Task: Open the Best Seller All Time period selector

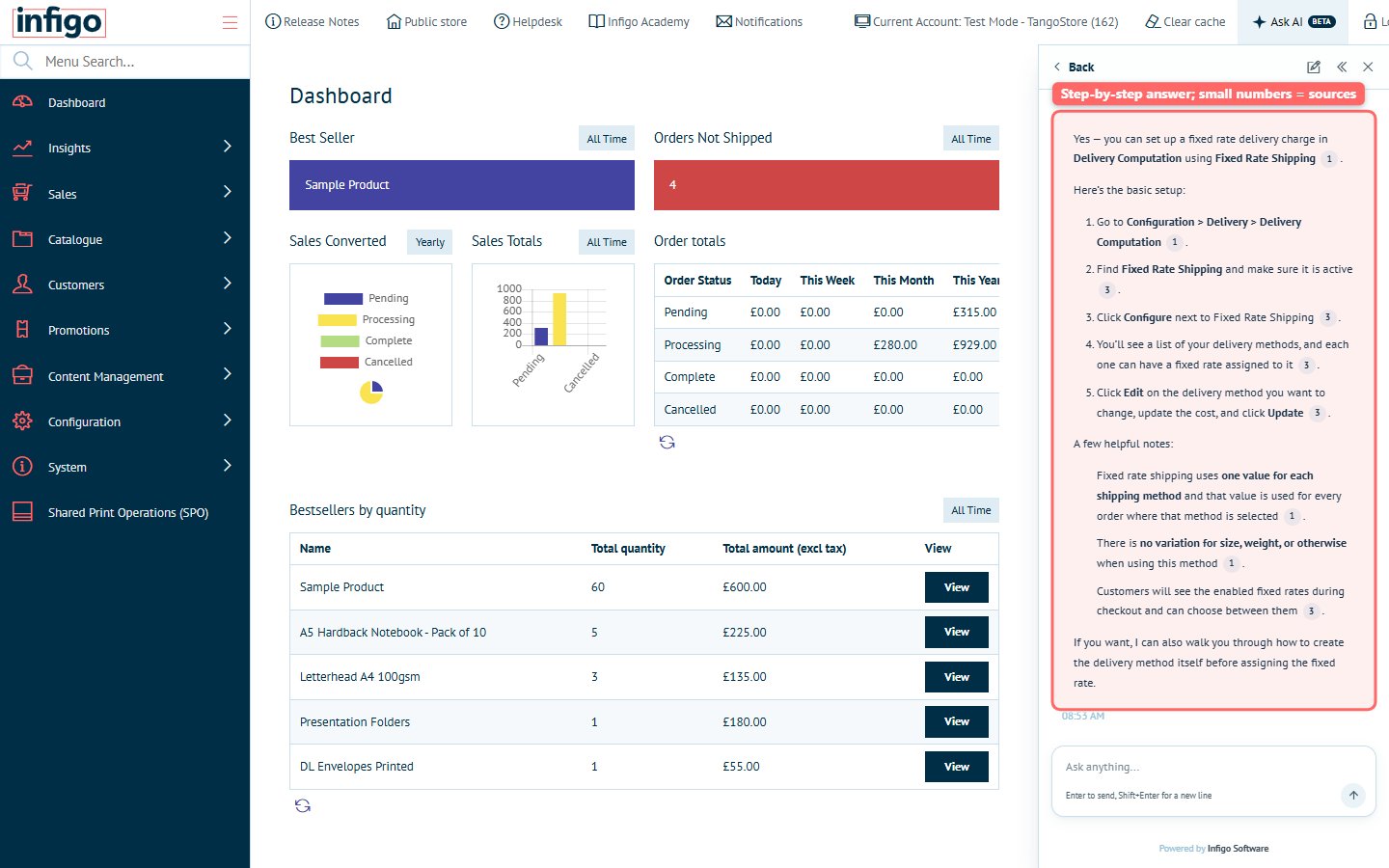Action: [x=607, y=139]
